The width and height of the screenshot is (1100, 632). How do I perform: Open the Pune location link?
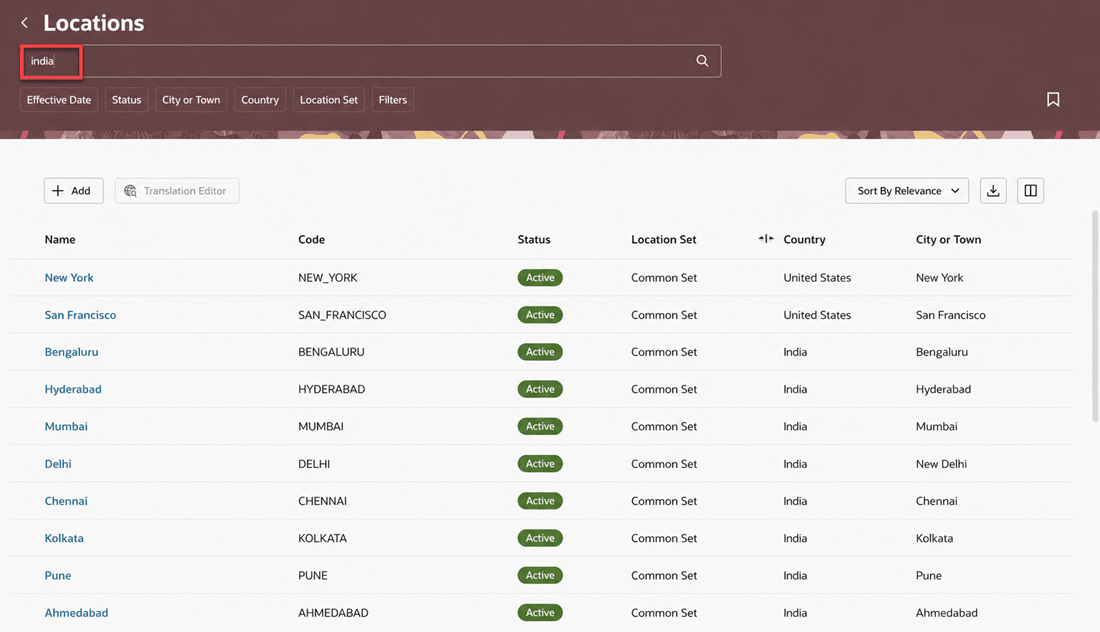(58, 575)
